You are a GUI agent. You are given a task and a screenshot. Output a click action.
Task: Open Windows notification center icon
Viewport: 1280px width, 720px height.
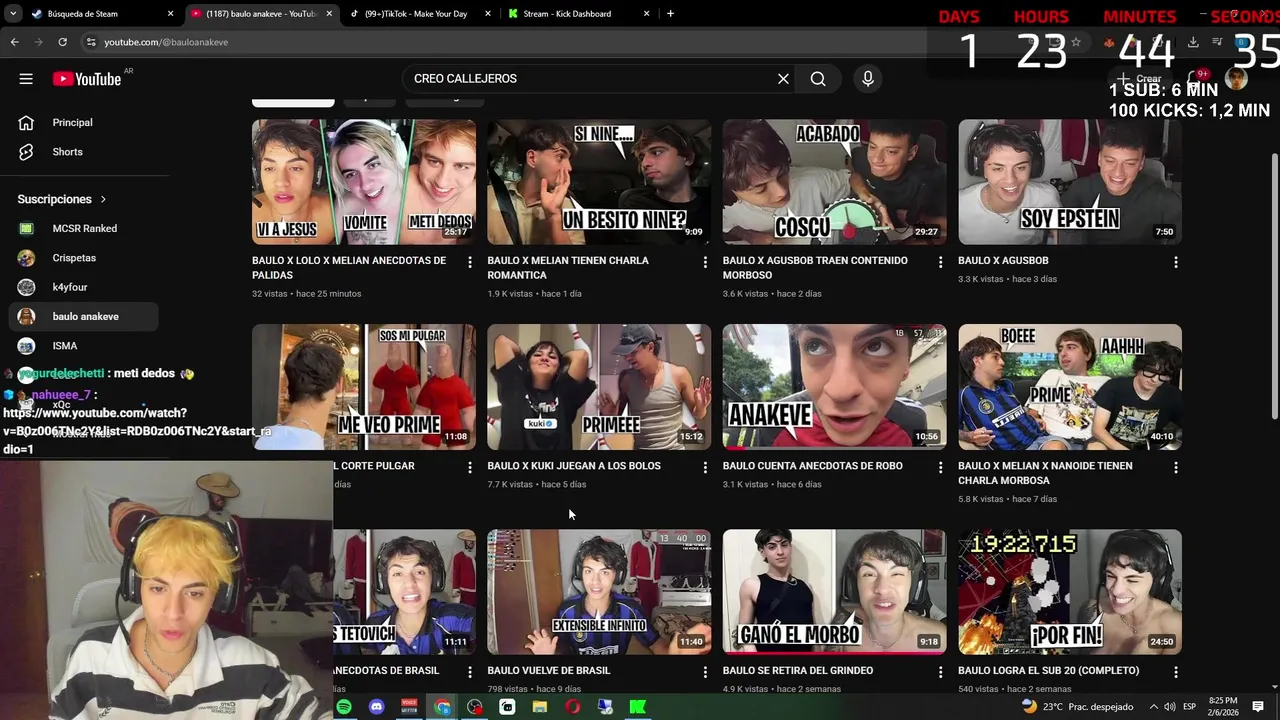coord(1258,707)
